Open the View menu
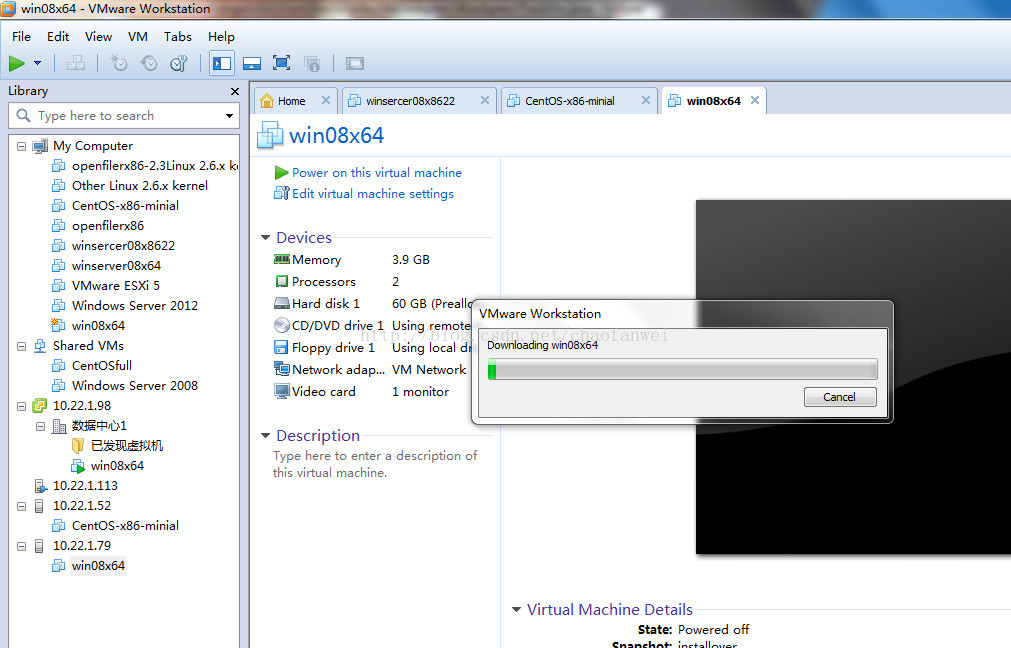This screenshot has width=1011, height=648. click(x=99, y=37)
